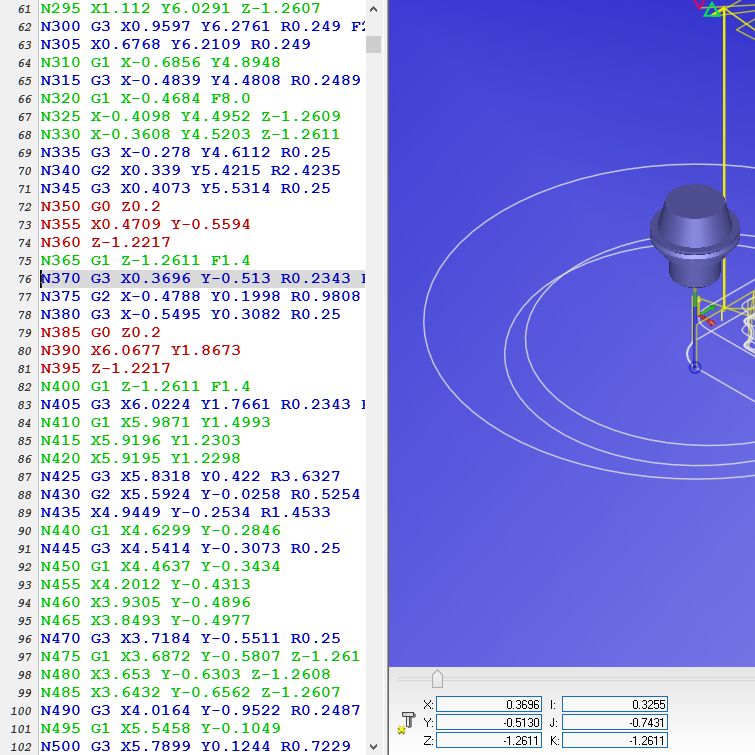Click the Y coordinate field showing -0.5130

click(x=489, y=722)
